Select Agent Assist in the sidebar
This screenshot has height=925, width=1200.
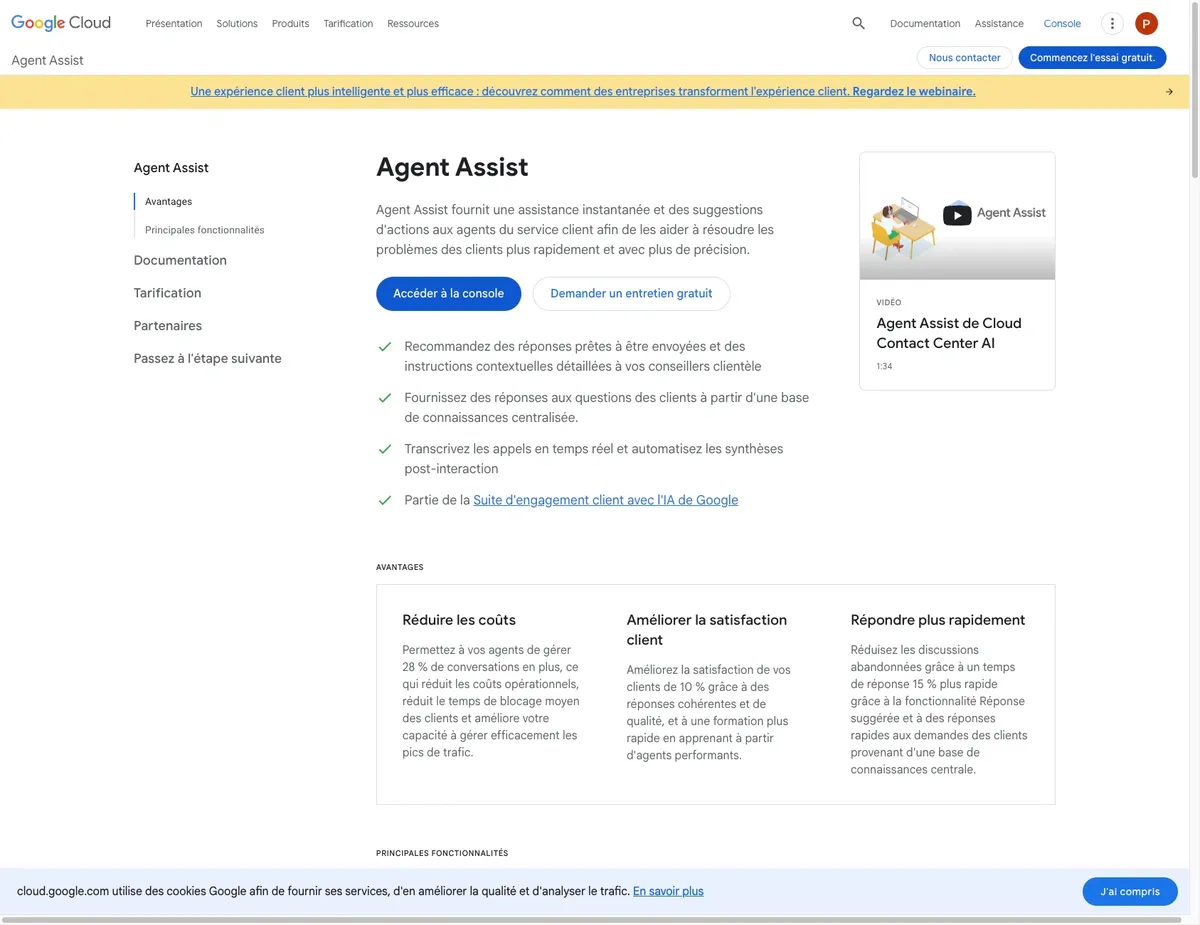click(x=171, y=168)
